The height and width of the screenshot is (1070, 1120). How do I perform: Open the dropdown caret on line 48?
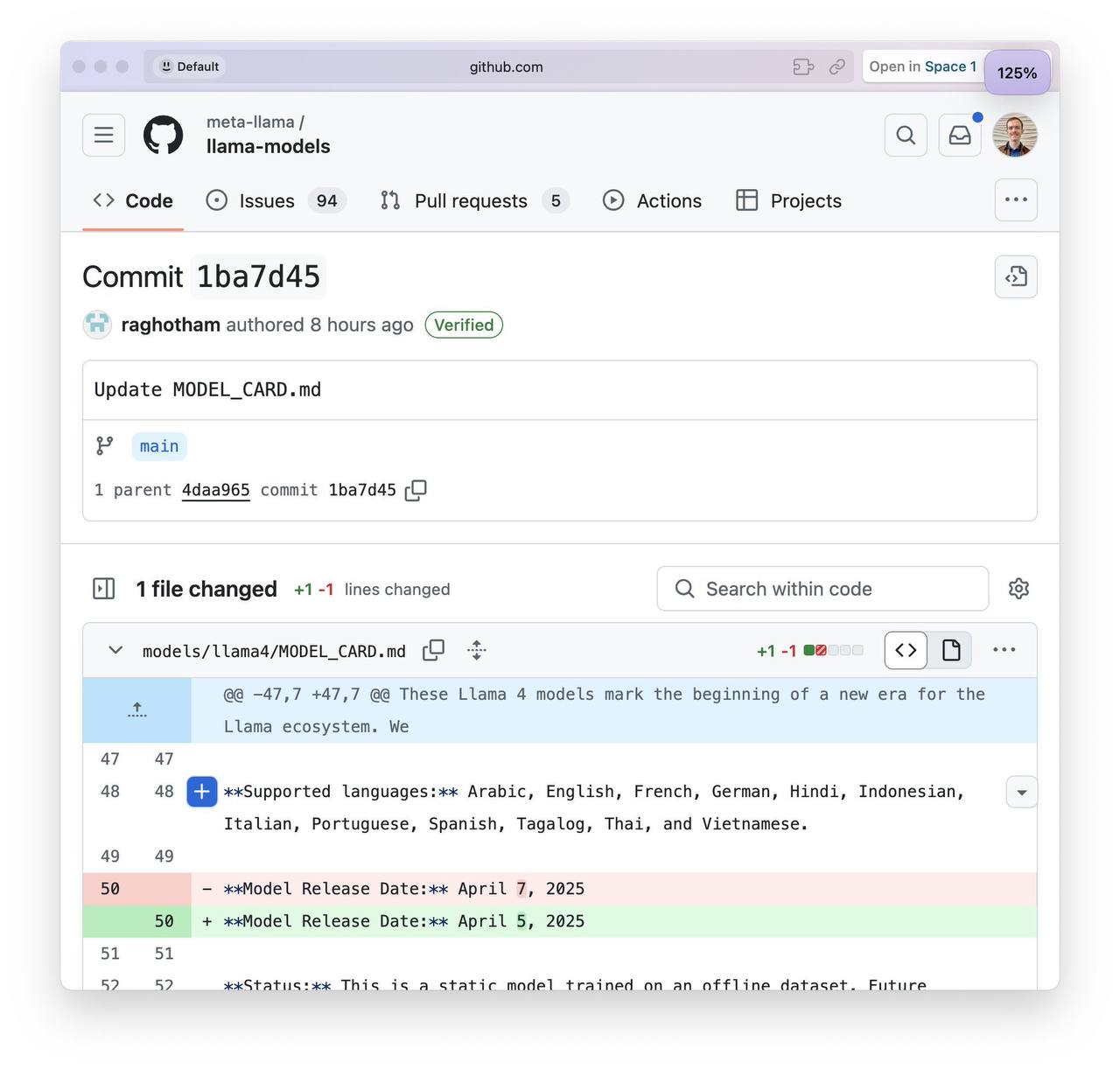[1021, 793]
